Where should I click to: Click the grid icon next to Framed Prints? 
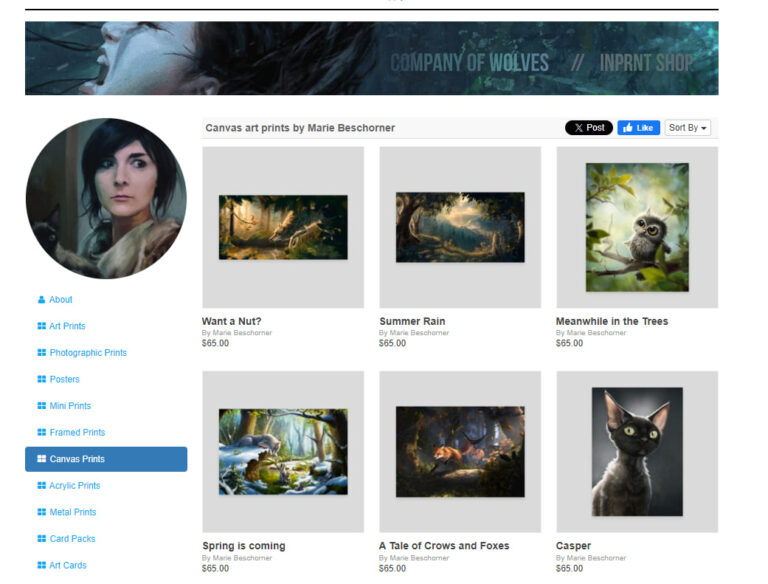click(x=41, y=433)
